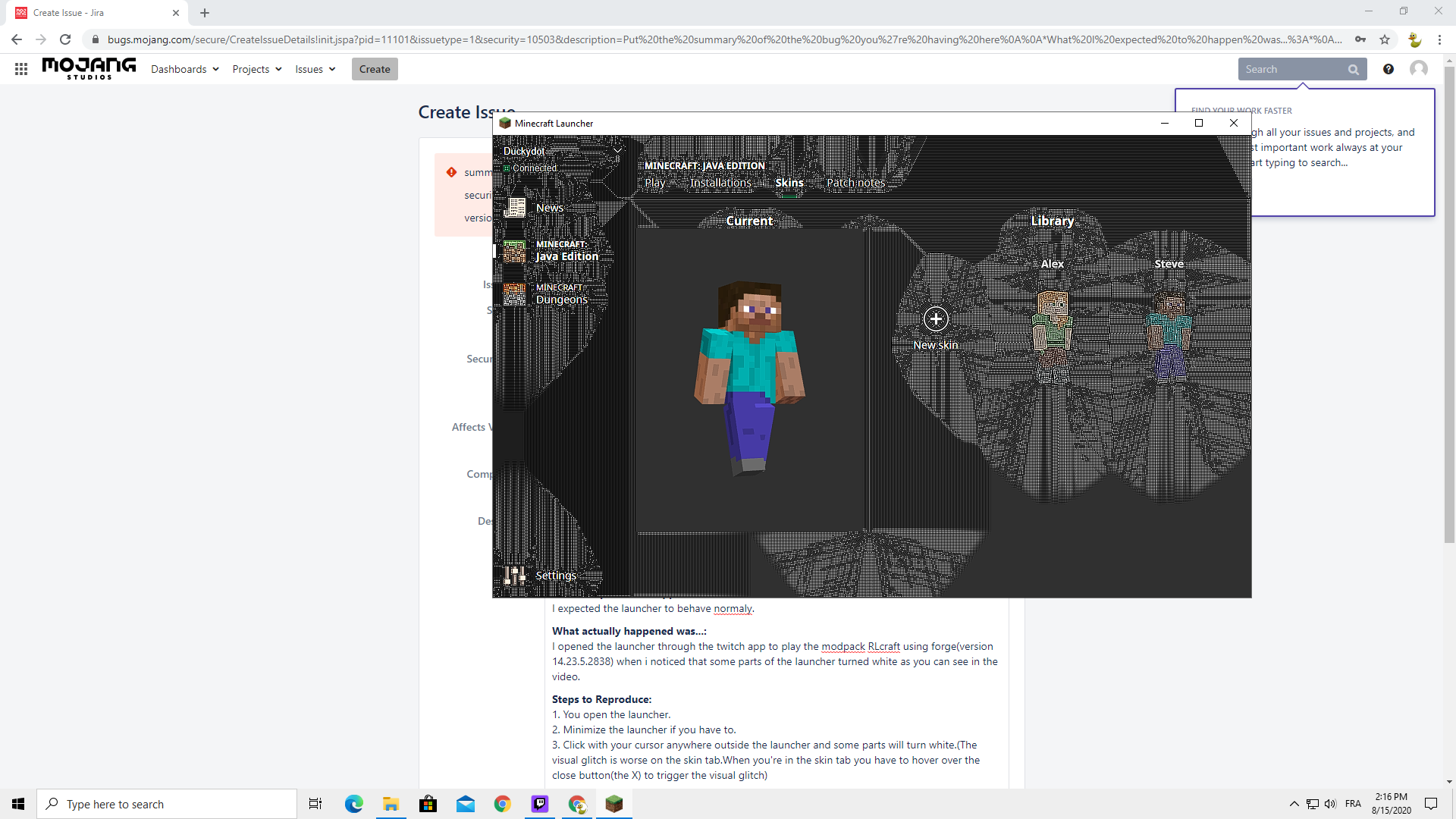Open the user profile avatar
Viewport: 1456px width, 819px height.
point(1418,69)
